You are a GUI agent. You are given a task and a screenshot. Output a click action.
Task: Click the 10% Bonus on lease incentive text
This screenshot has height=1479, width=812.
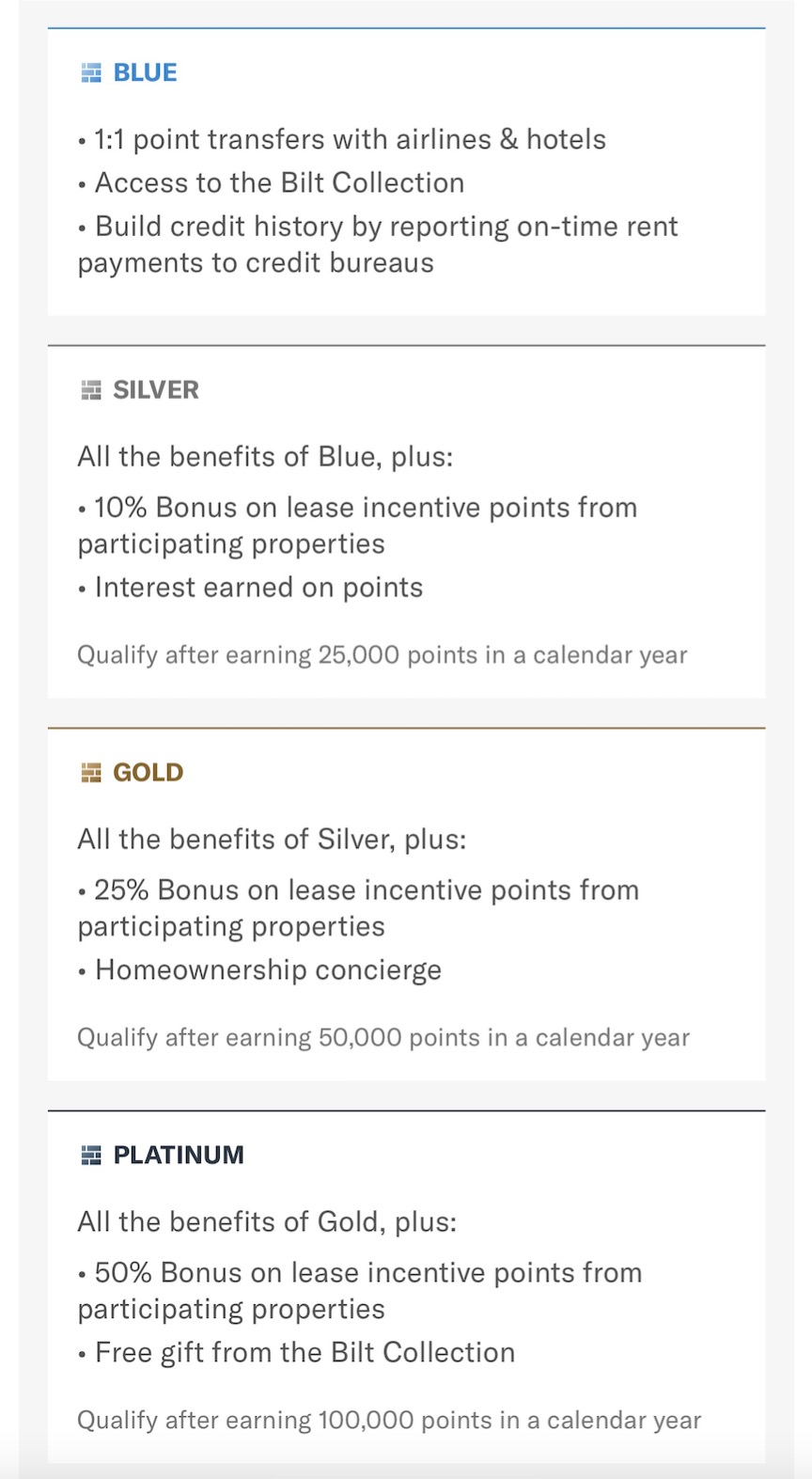pos(357,526)
